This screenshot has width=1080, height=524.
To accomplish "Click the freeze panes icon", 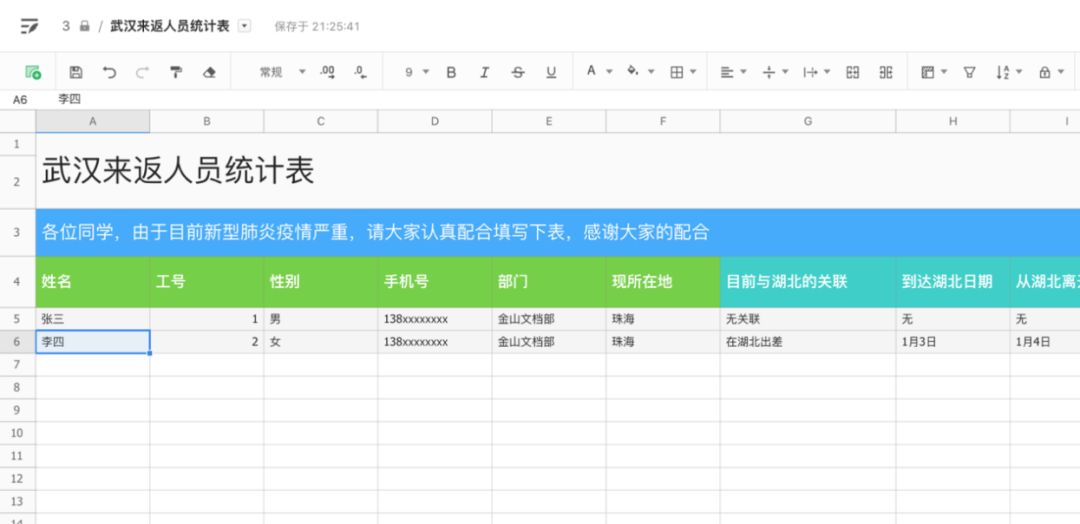I will click(928, 72).
